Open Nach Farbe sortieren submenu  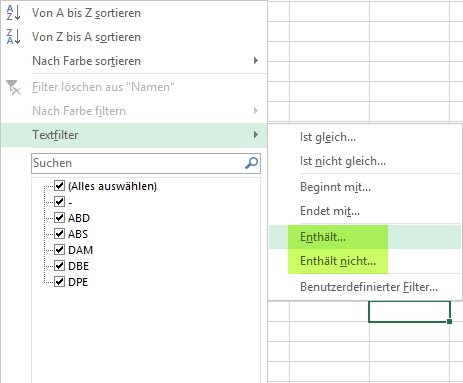[x=134, y=61]
